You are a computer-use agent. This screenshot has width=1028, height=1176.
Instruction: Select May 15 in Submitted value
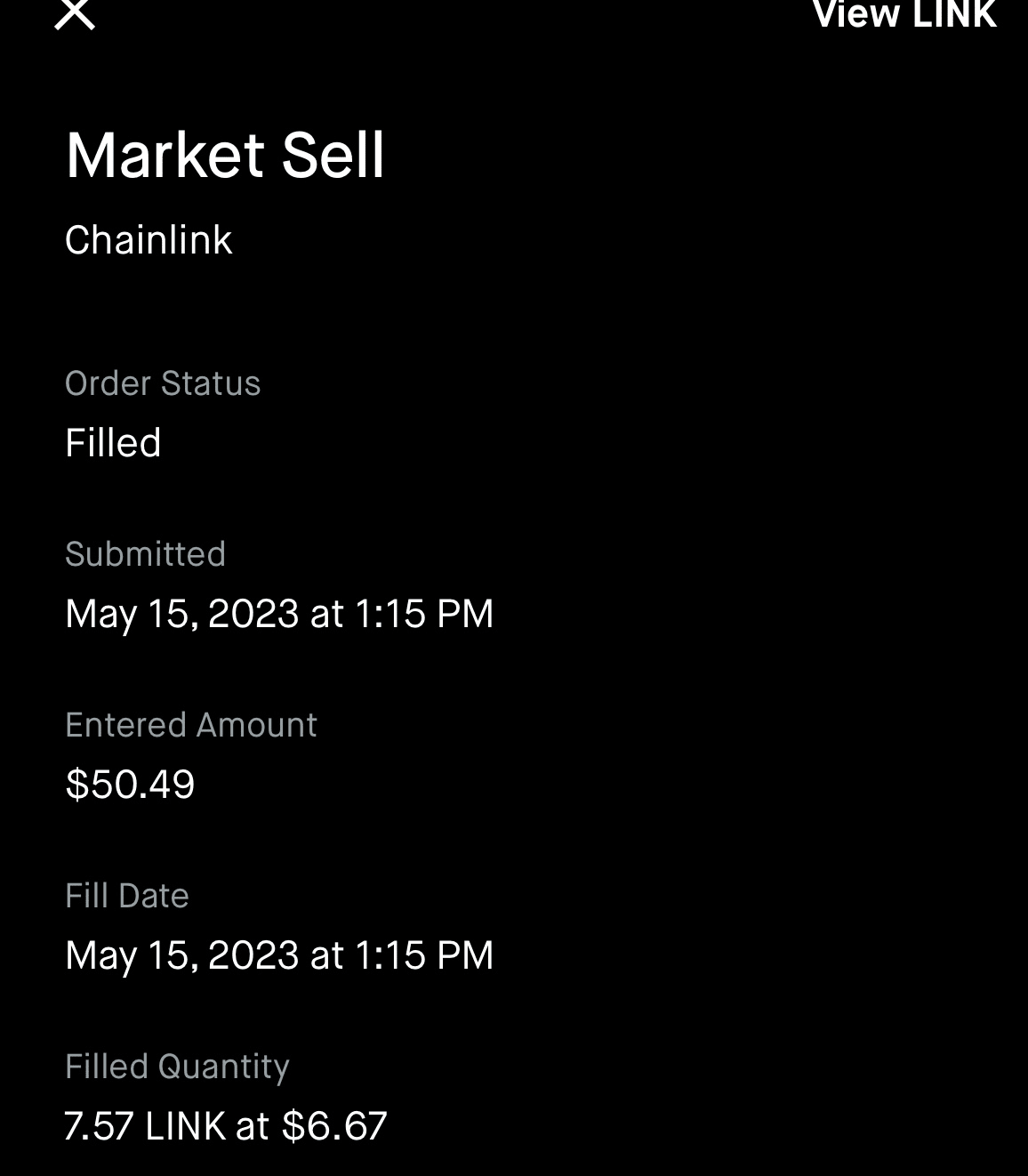tap(129, 614)
